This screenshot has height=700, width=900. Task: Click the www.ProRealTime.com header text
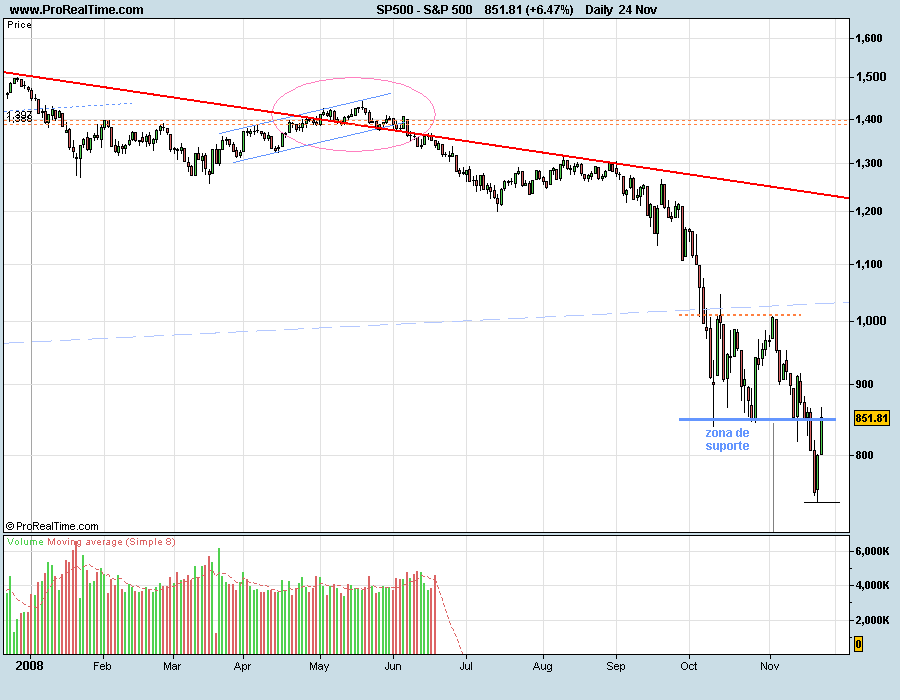[x=76, y=9]
